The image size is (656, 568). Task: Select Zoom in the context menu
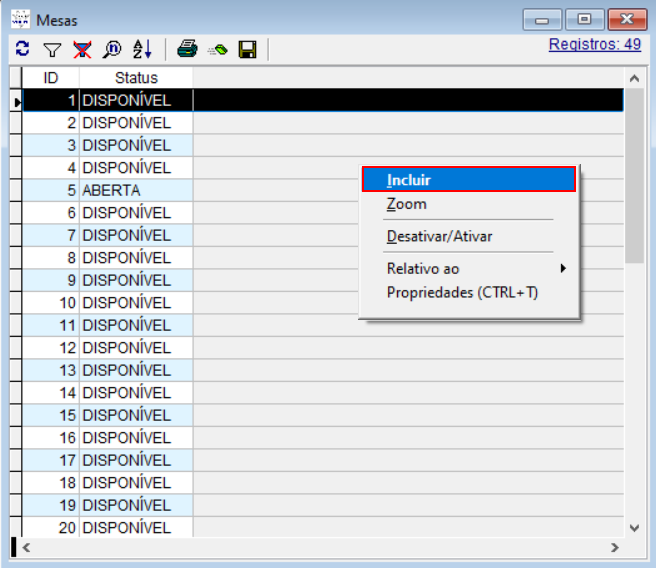407,204
